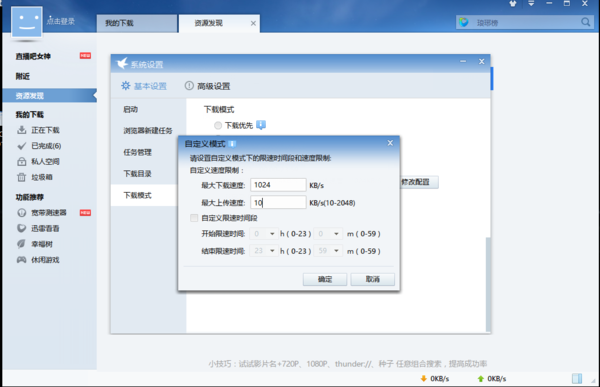Open 直播吧女神 in sidebar

coord(33,56)
